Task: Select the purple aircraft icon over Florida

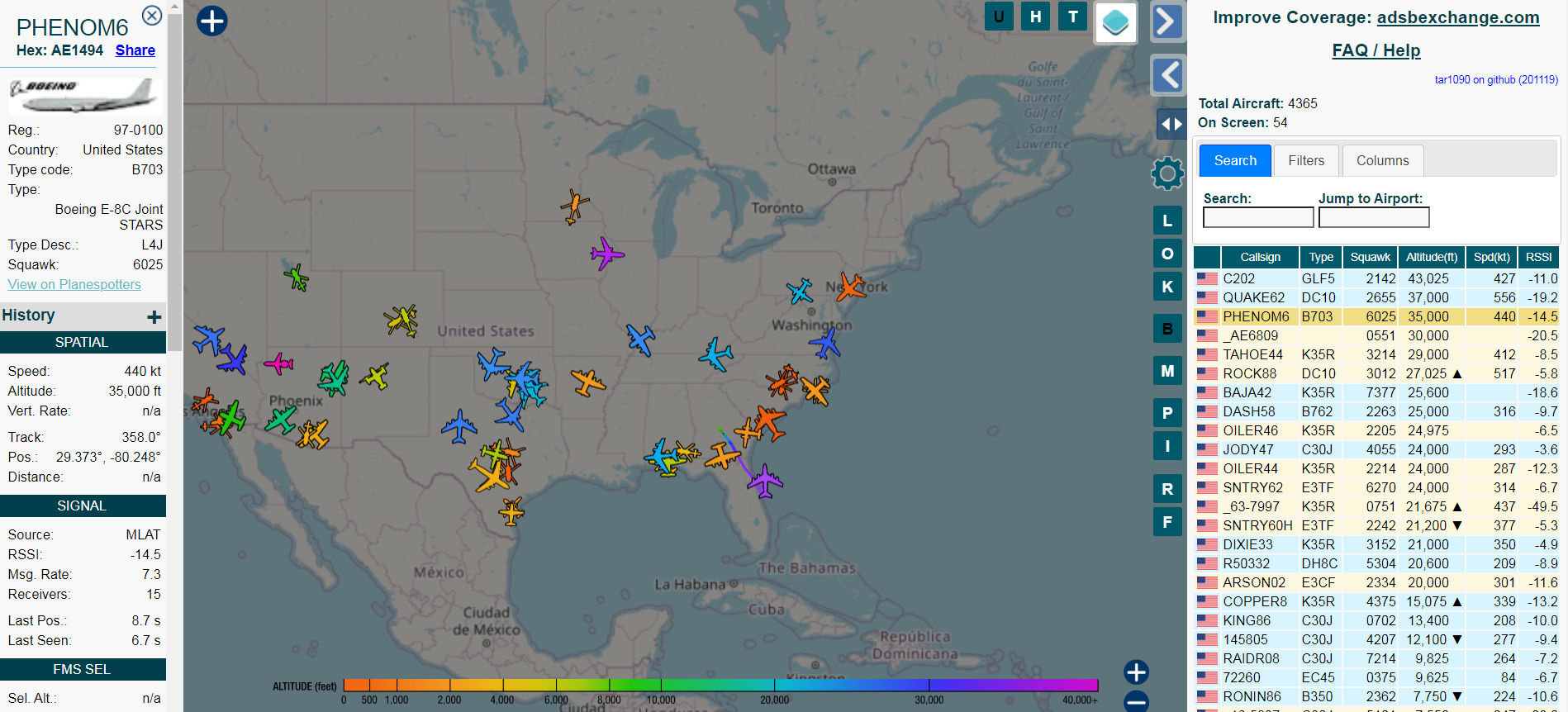Action: pos(765,481)
